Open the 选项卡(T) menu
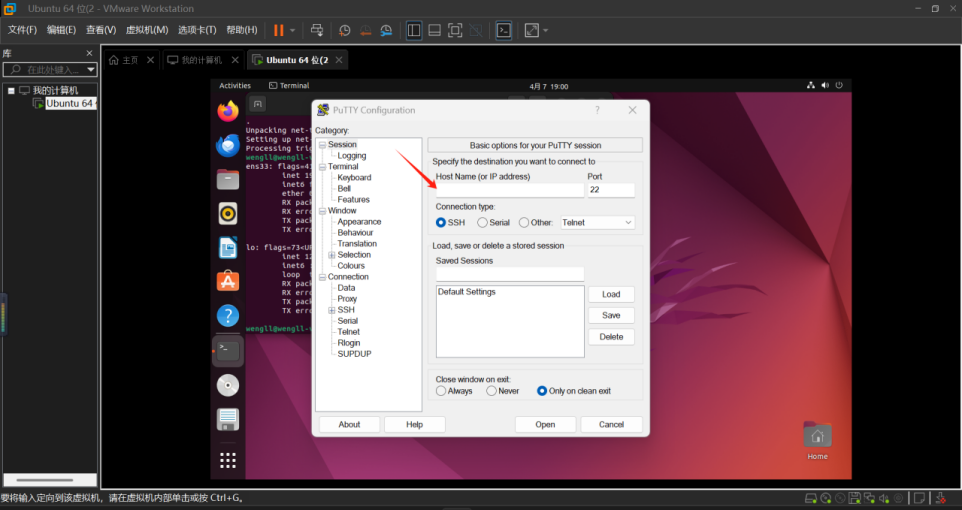 click(197, 30)
